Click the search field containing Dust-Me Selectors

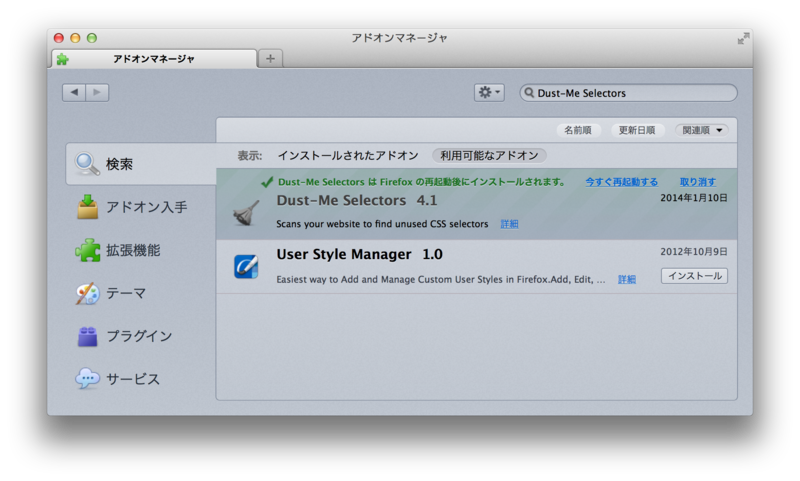[628, 93]
